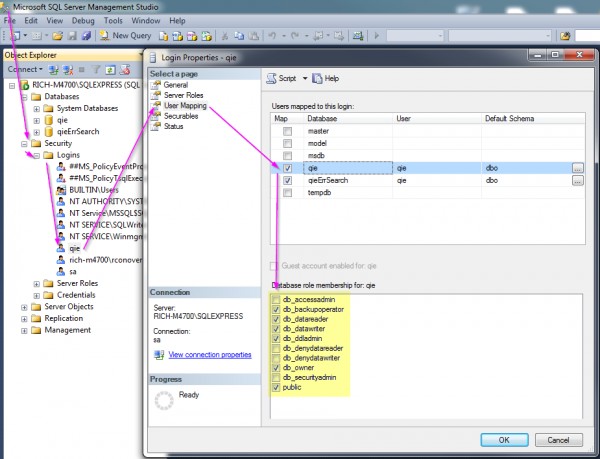600x459 pixels.
Task: Expand the Management node
Action: (24, 330)
